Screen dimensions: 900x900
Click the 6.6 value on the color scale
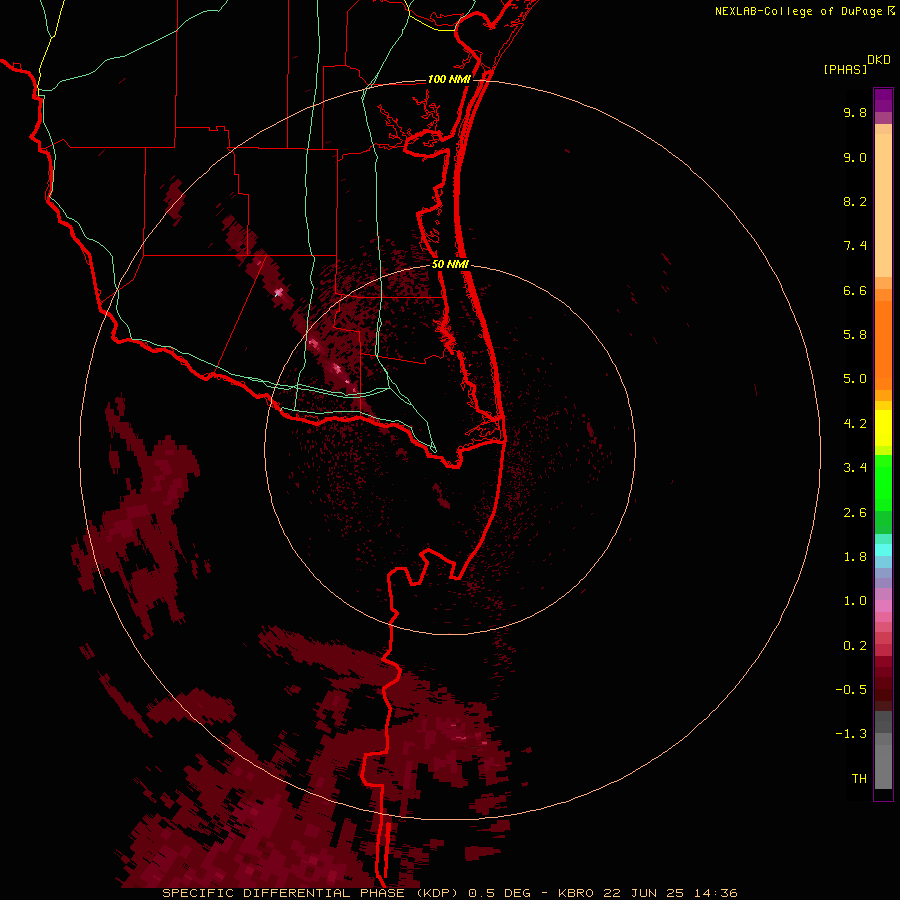point(855,290)
